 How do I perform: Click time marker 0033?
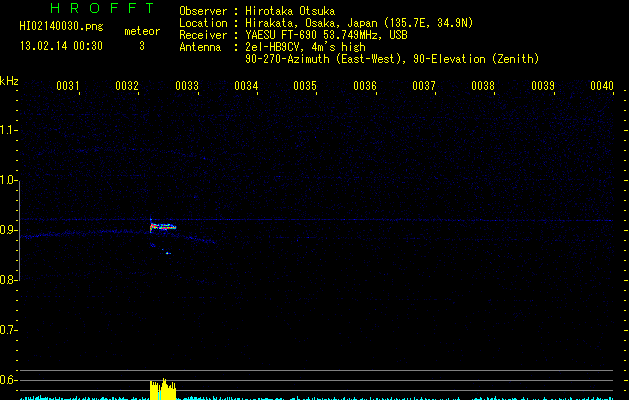click(187, 85)
